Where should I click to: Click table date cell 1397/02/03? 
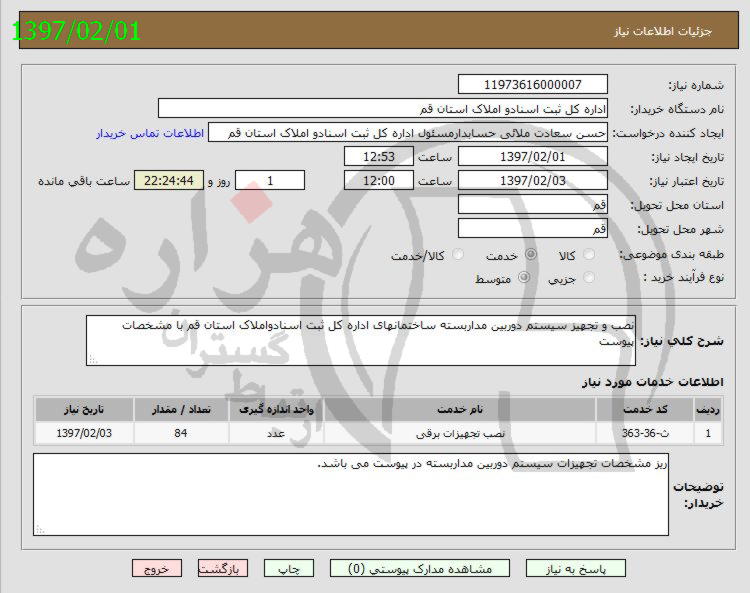click(84, 433)
